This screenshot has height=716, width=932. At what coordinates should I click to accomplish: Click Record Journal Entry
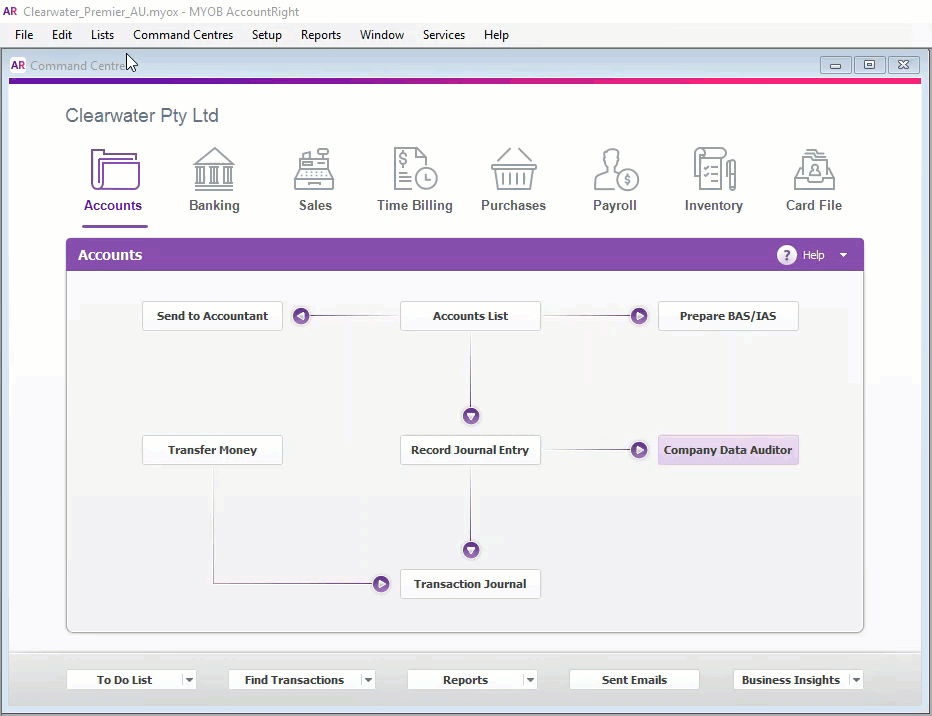[x=470, y=450]
